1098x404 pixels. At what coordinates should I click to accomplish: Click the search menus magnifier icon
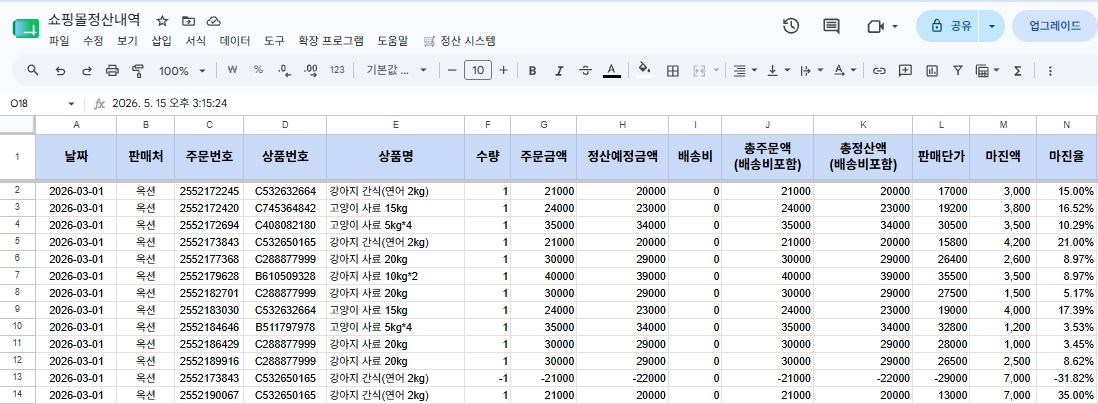point(32,70)
